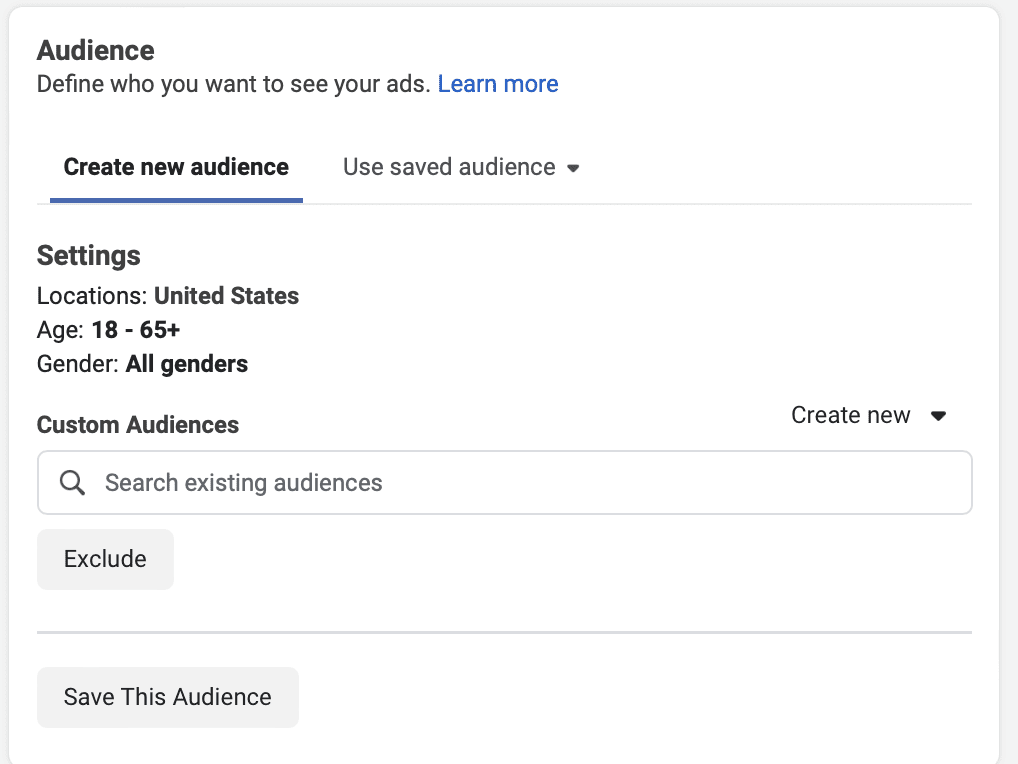Click the Custom Audiences heading
Screen dimensions: 1018x764
(x=138, y=425)
